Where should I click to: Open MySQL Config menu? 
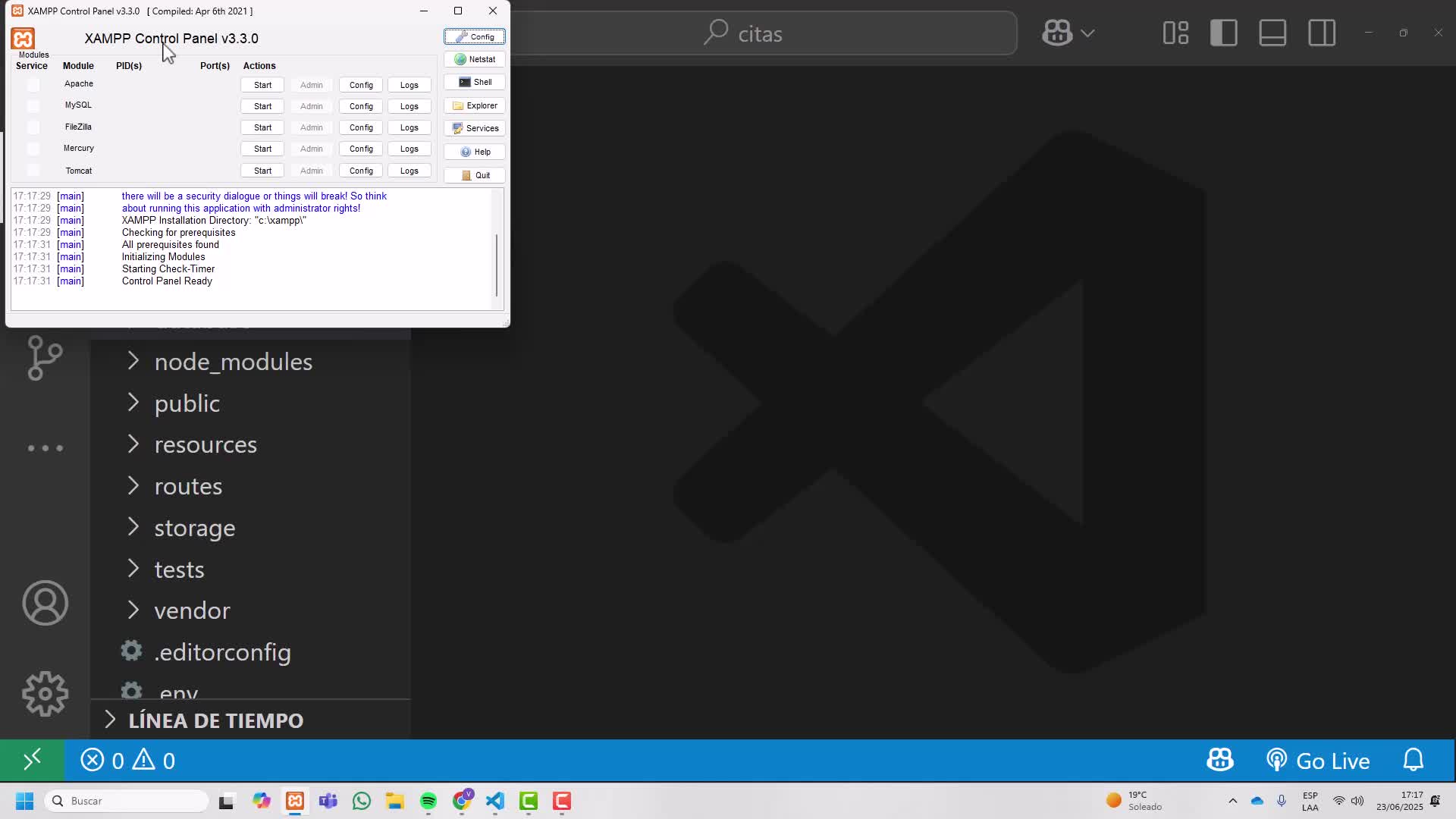click(361, 106)
